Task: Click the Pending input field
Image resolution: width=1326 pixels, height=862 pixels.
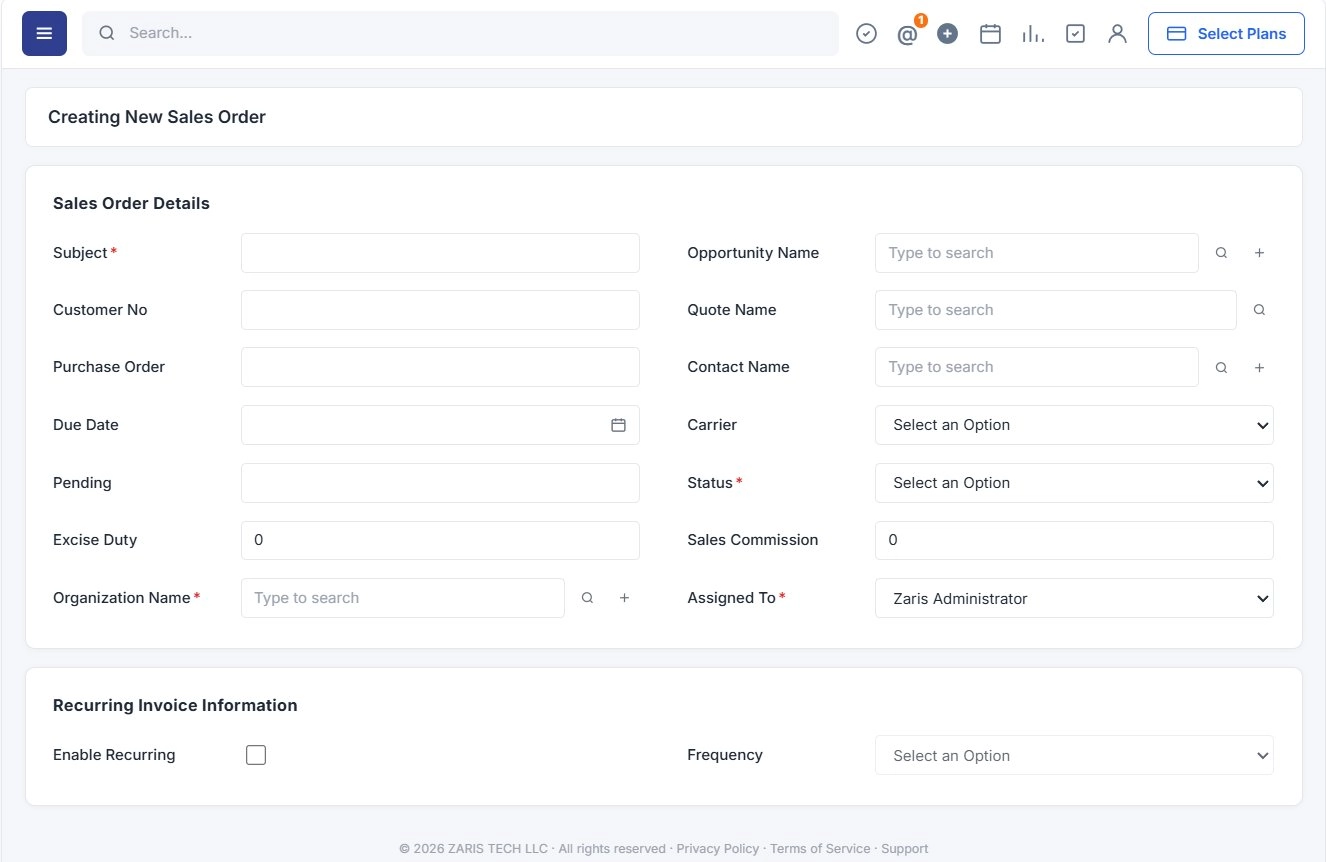Action: pos(440,483)
